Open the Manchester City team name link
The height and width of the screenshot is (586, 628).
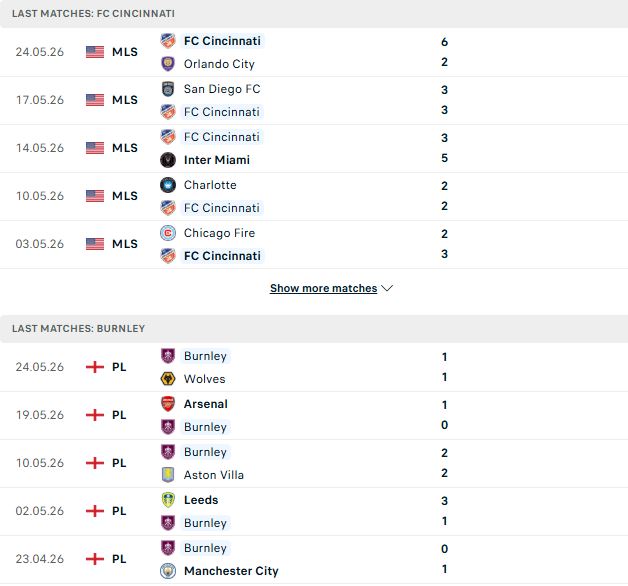pos(231,571)
